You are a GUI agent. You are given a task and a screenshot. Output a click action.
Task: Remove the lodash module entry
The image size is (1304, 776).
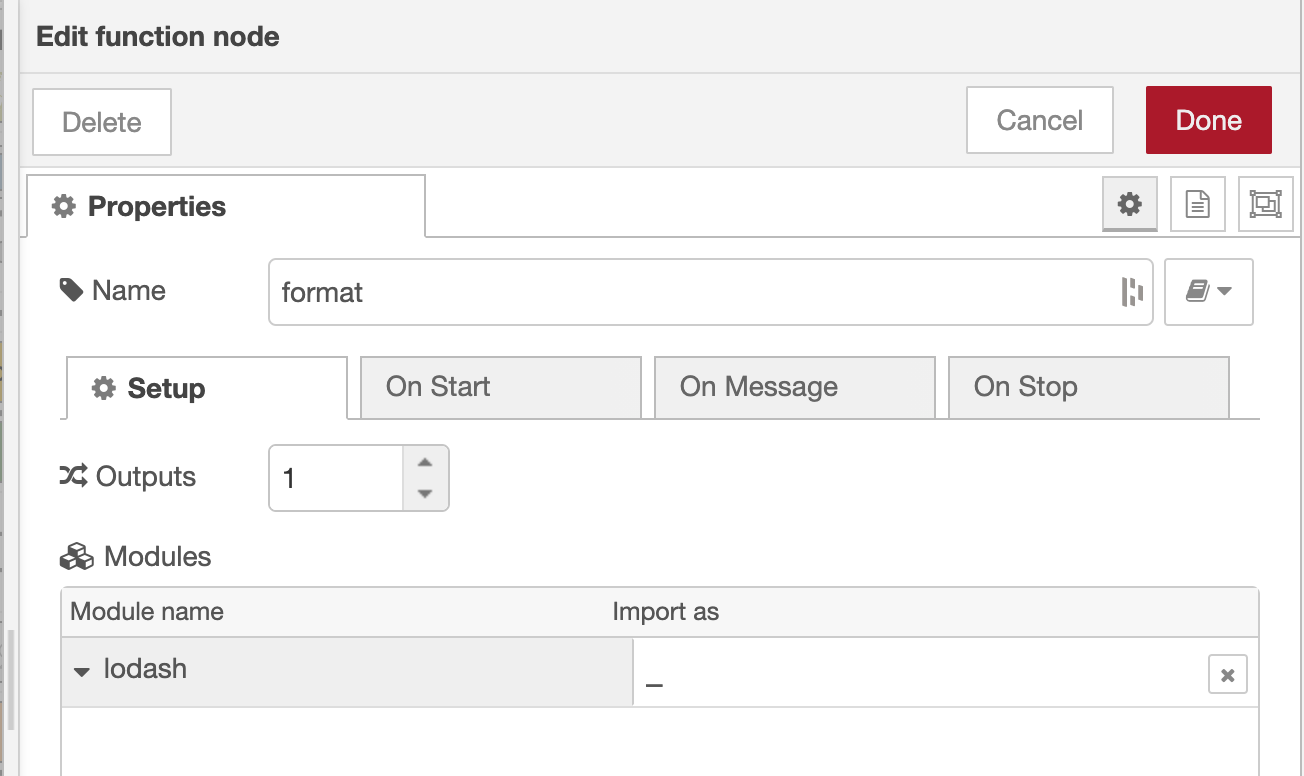click(1227, 675)
